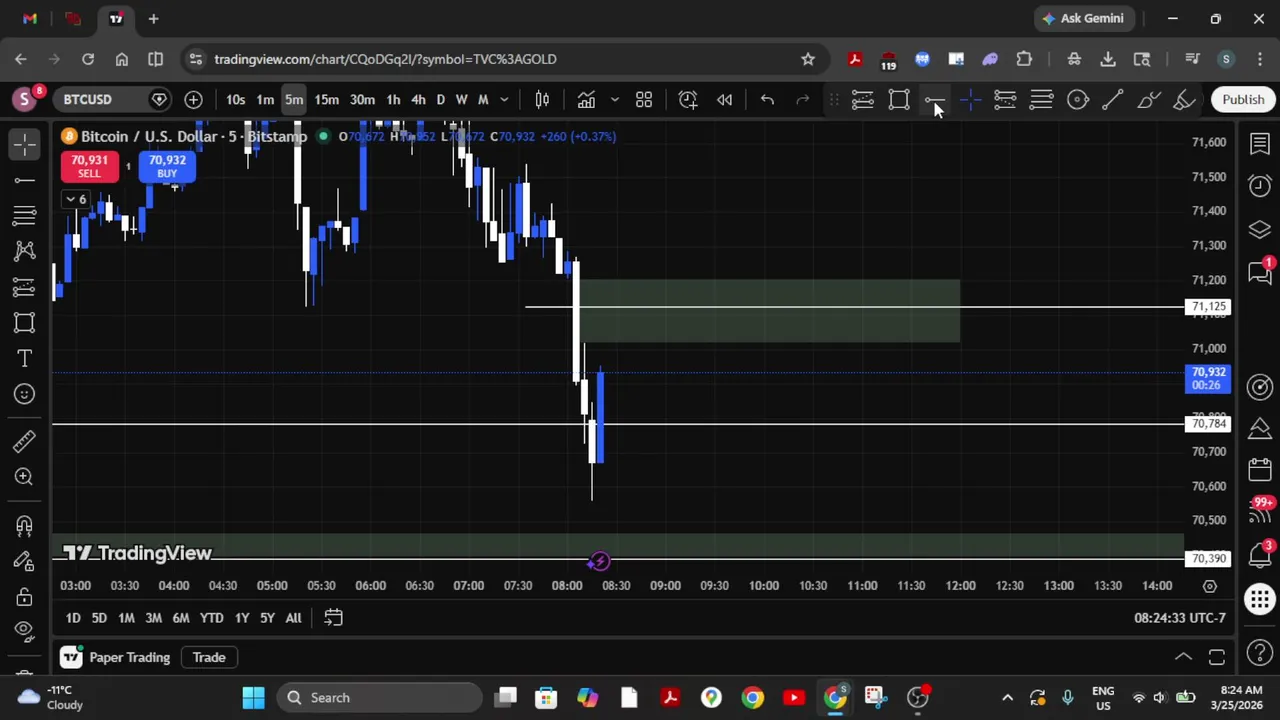Image resolution: width=1280 pixels, height=720 pixels.
Task: Maximize the bottom panel
Action: [x=1217, y=657]
